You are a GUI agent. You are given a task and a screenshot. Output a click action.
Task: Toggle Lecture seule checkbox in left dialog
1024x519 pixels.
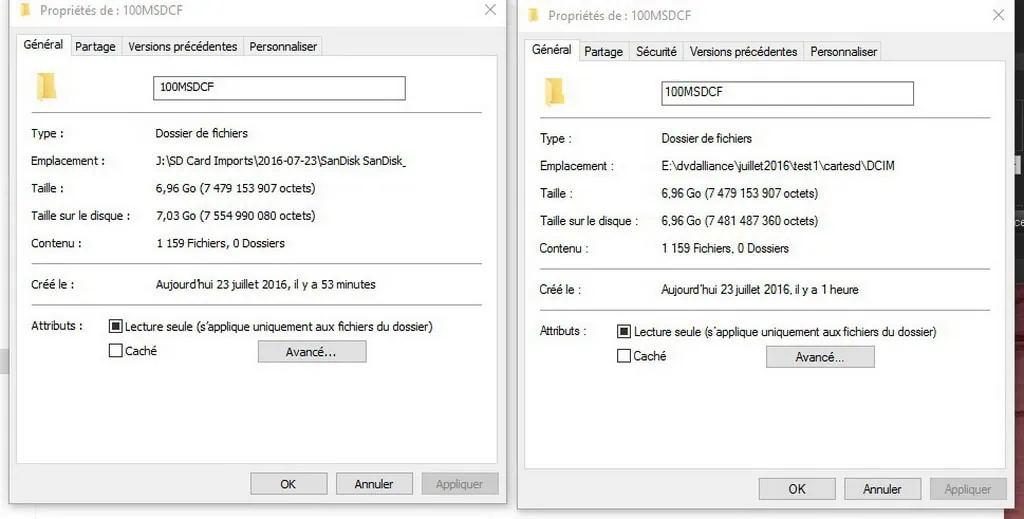[116, 327]
